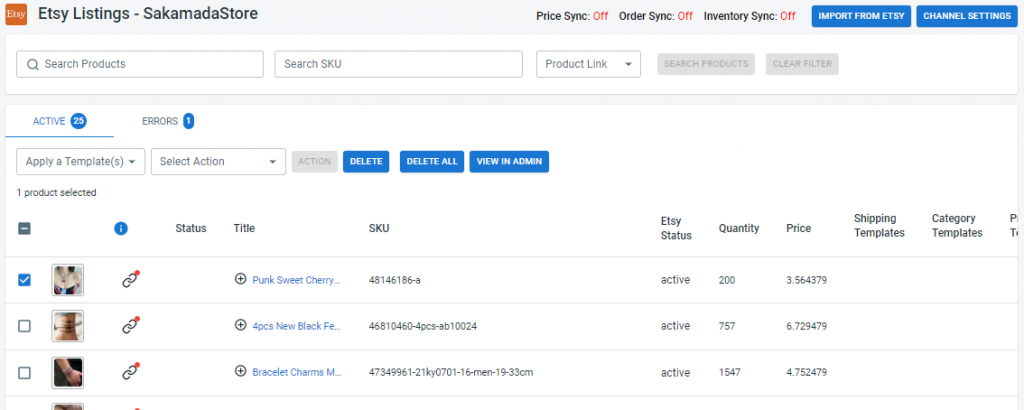Uncheck the Punk Sweet Cherry row checkbox
The width and height of the screenshot is (1024, 410).
point(24,280)
